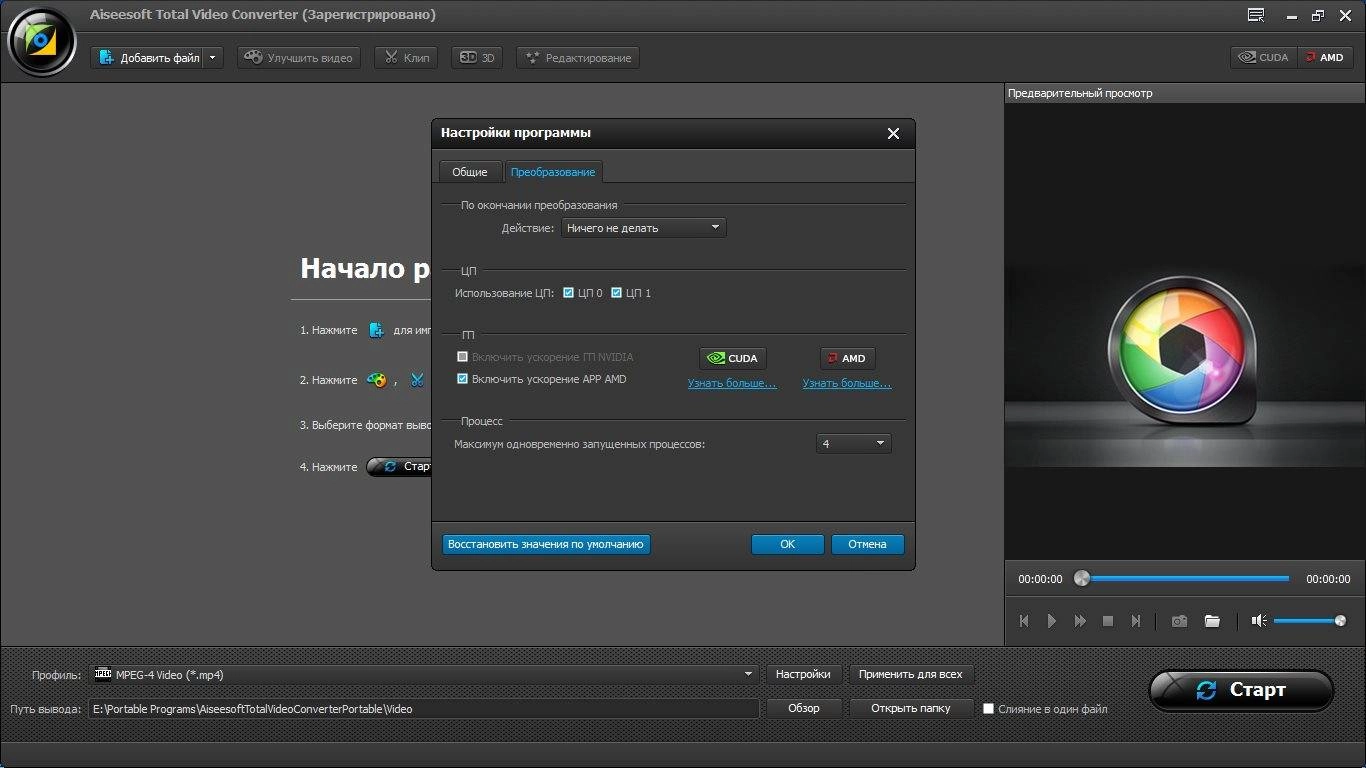
Task: Click the big Старт convert button
Action: point(1241,690)
